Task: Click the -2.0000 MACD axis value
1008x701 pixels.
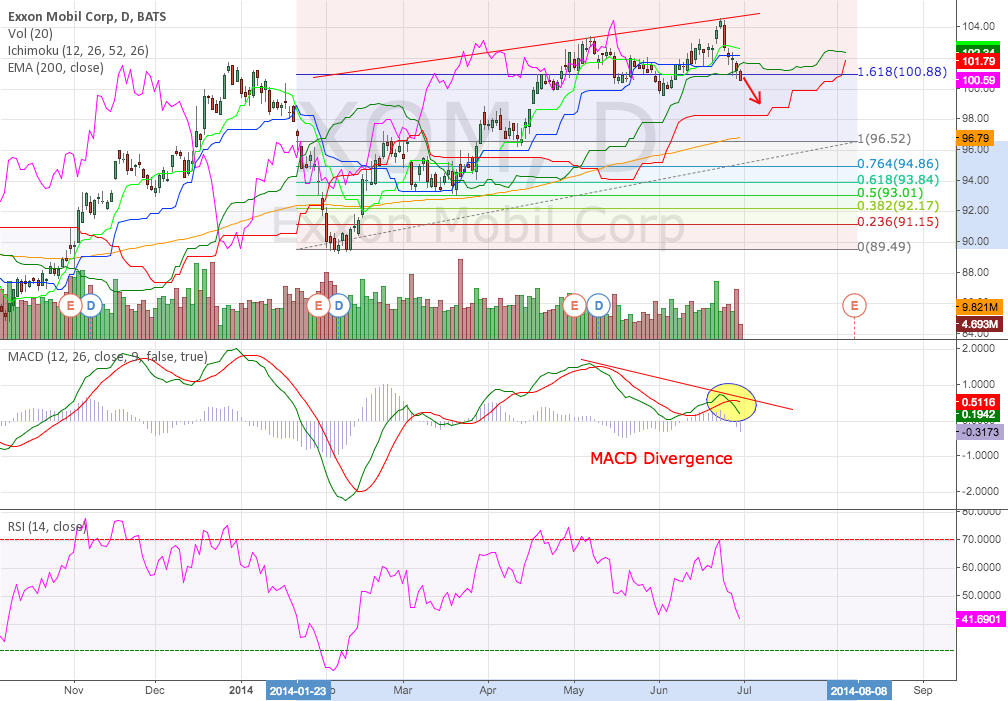Action: 980,491
